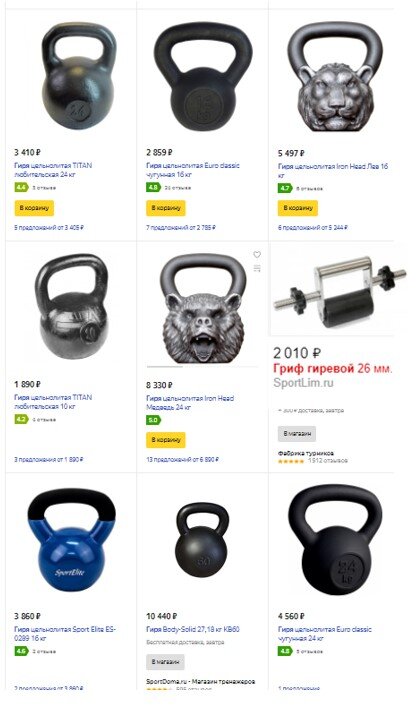The image size is (417, 710).
Task: Add Euro classic 16 кг kettlebell to cart
Action: coord(166,208)
